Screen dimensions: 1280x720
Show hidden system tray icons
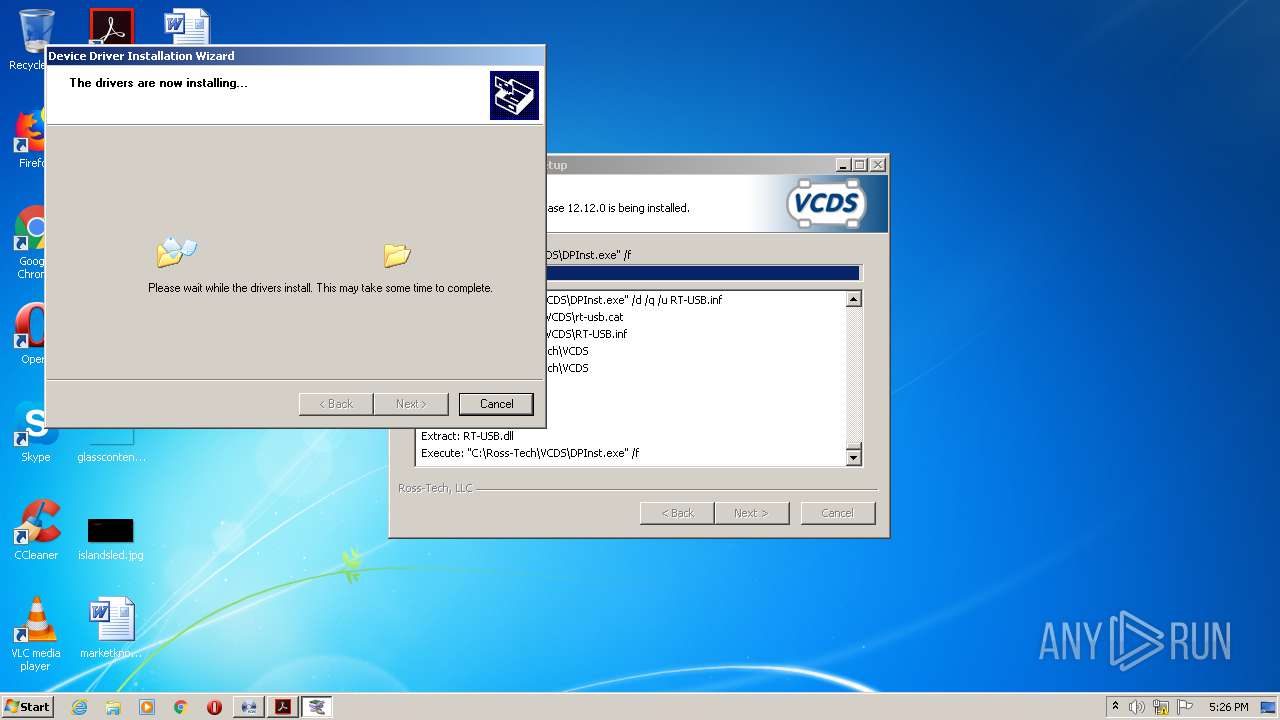click(x=1115, y=707)
